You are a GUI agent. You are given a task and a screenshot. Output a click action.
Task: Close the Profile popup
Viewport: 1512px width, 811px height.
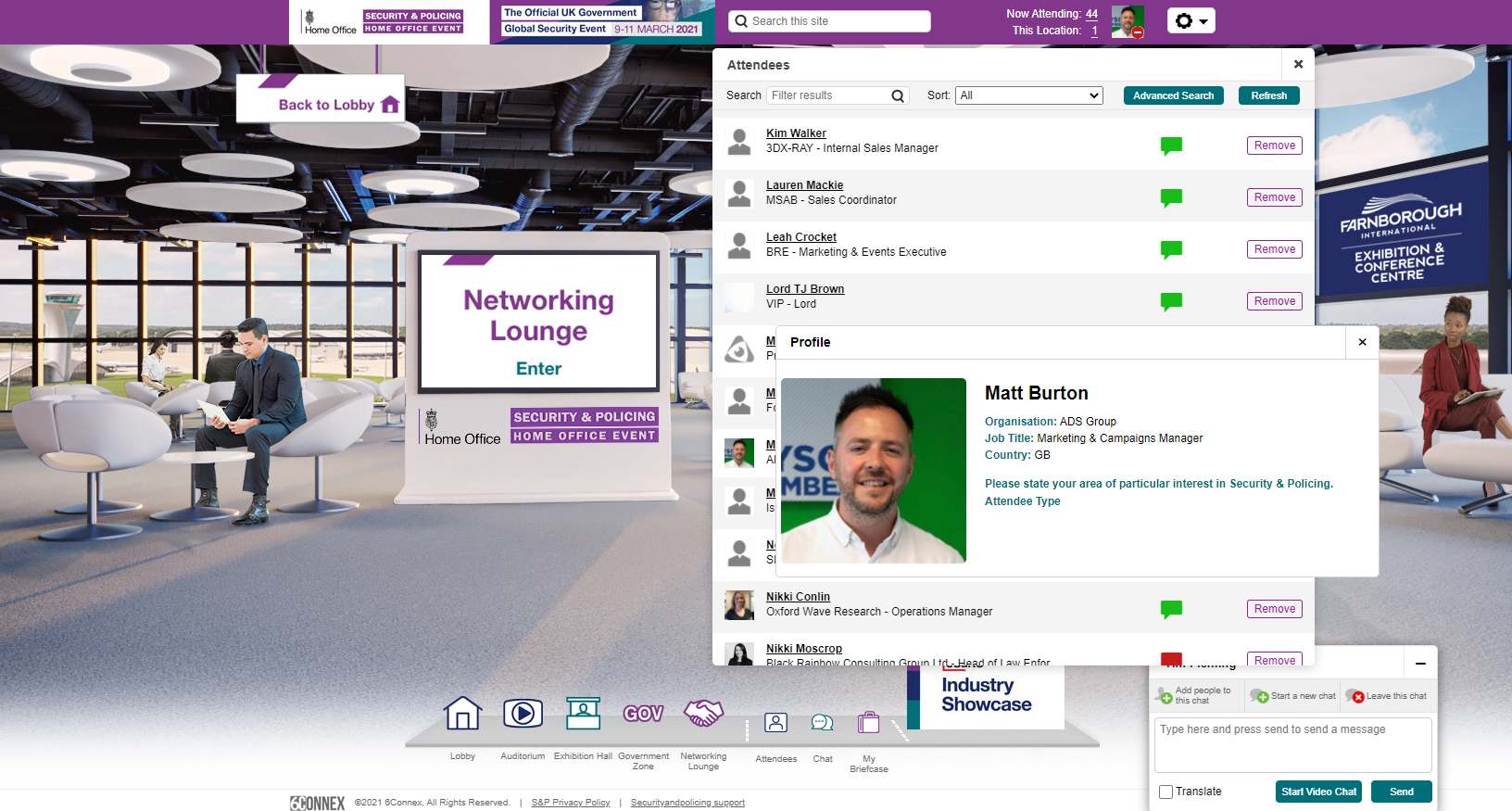1362,342
